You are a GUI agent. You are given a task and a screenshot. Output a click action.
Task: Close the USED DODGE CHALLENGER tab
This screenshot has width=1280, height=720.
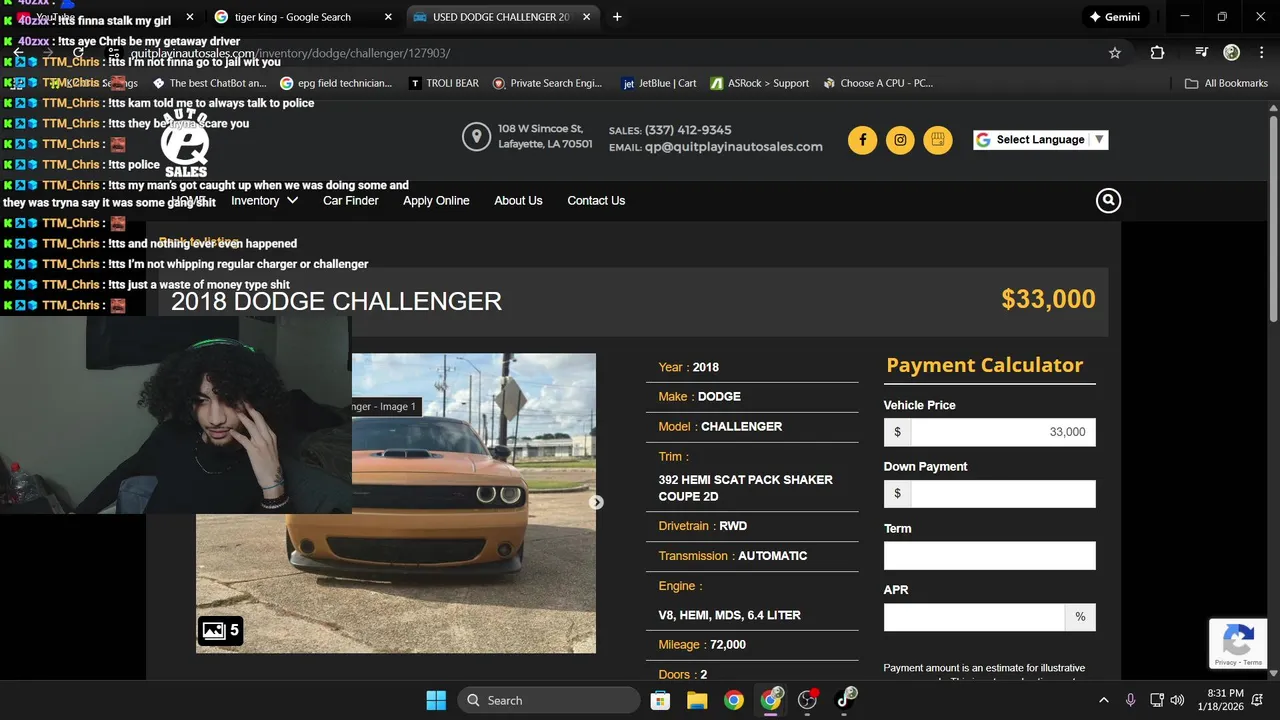pos(586,17)
